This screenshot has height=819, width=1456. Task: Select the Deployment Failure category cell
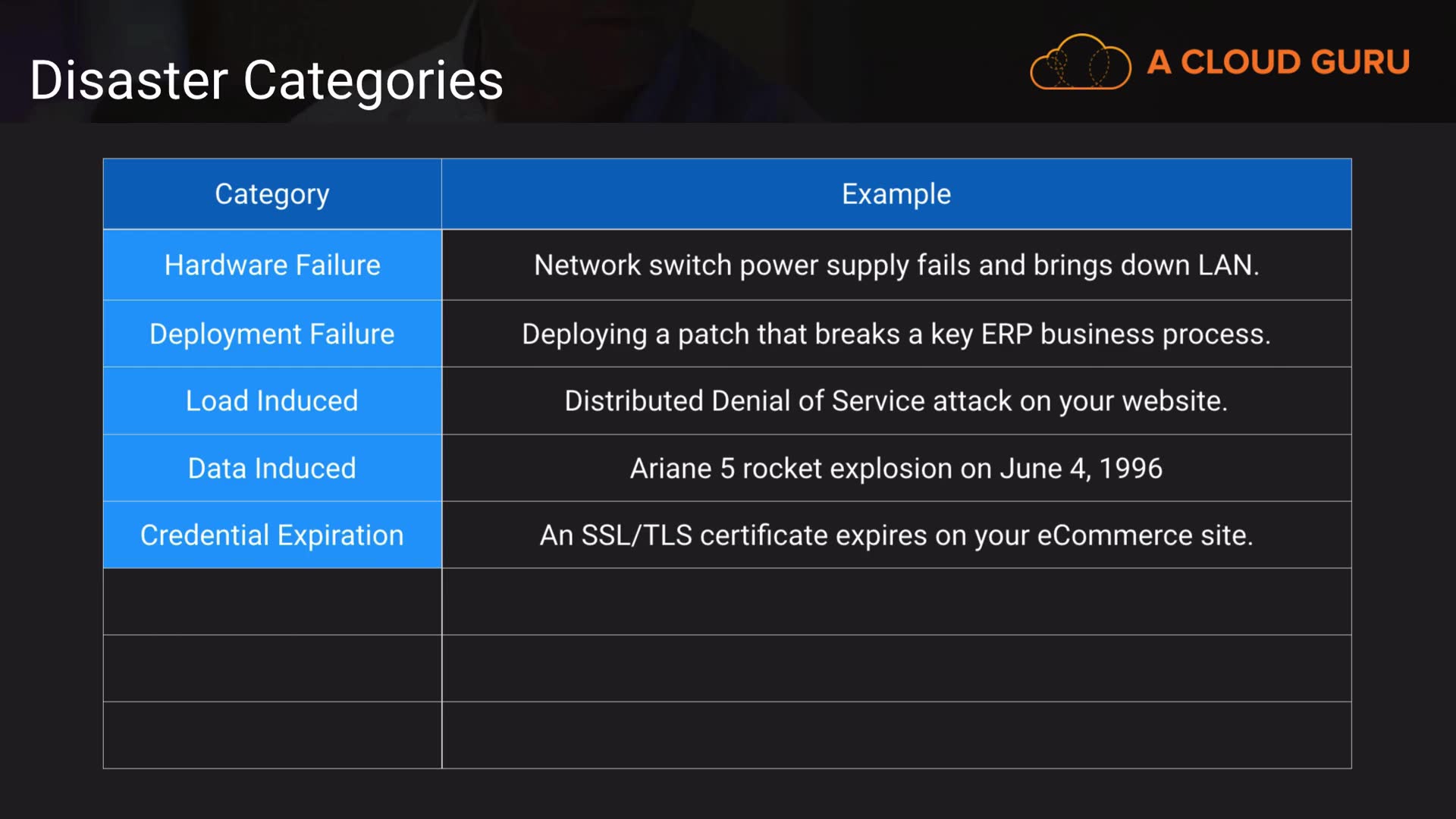[x=272, y=334]
